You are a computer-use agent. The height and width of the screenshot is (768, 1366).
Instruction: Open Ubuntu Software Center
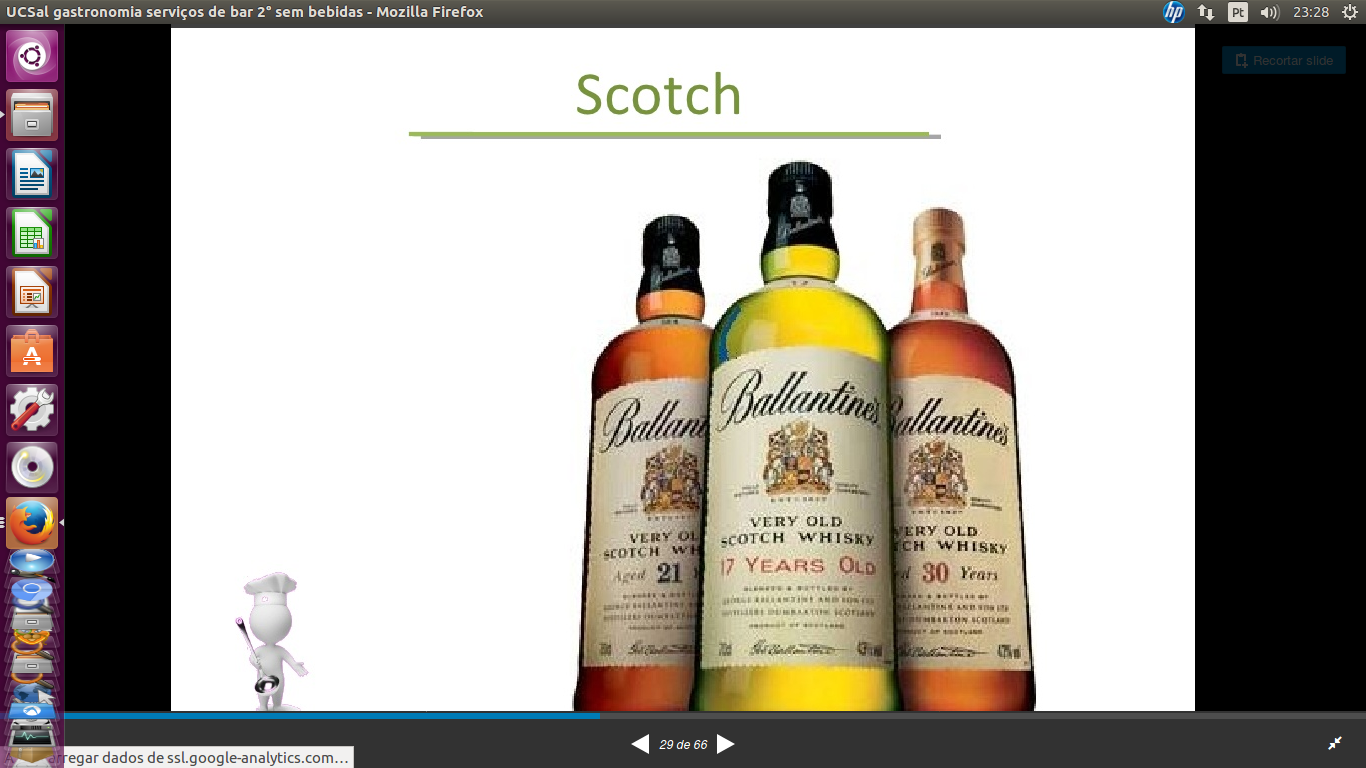tap(32, 351)
